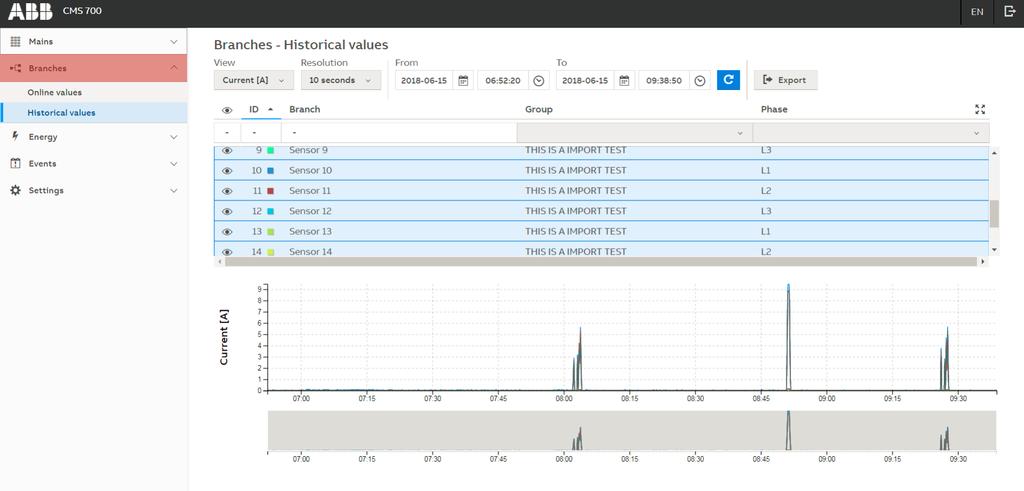The height and width of the screenshot is (491, 1024).
Task: Open the Resolution 10 seconds dropdown
Action: tap(341, 80)
